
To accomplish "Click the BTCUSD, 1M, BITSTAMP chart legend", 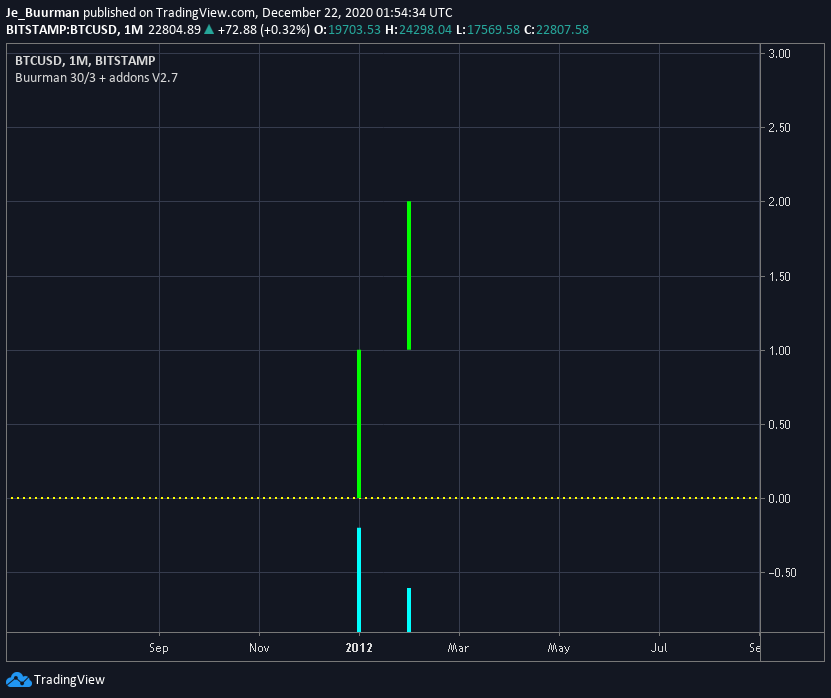I will (x=85, y=60).
